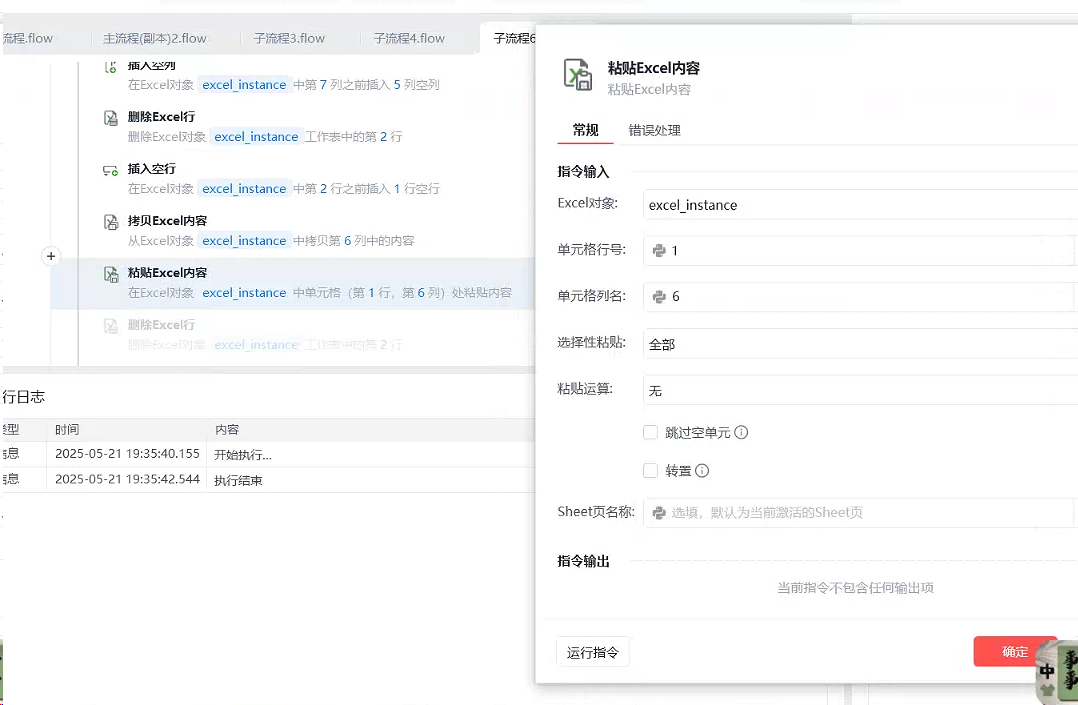
Task: Enable the 转置 checkbox
Action: 651,471
